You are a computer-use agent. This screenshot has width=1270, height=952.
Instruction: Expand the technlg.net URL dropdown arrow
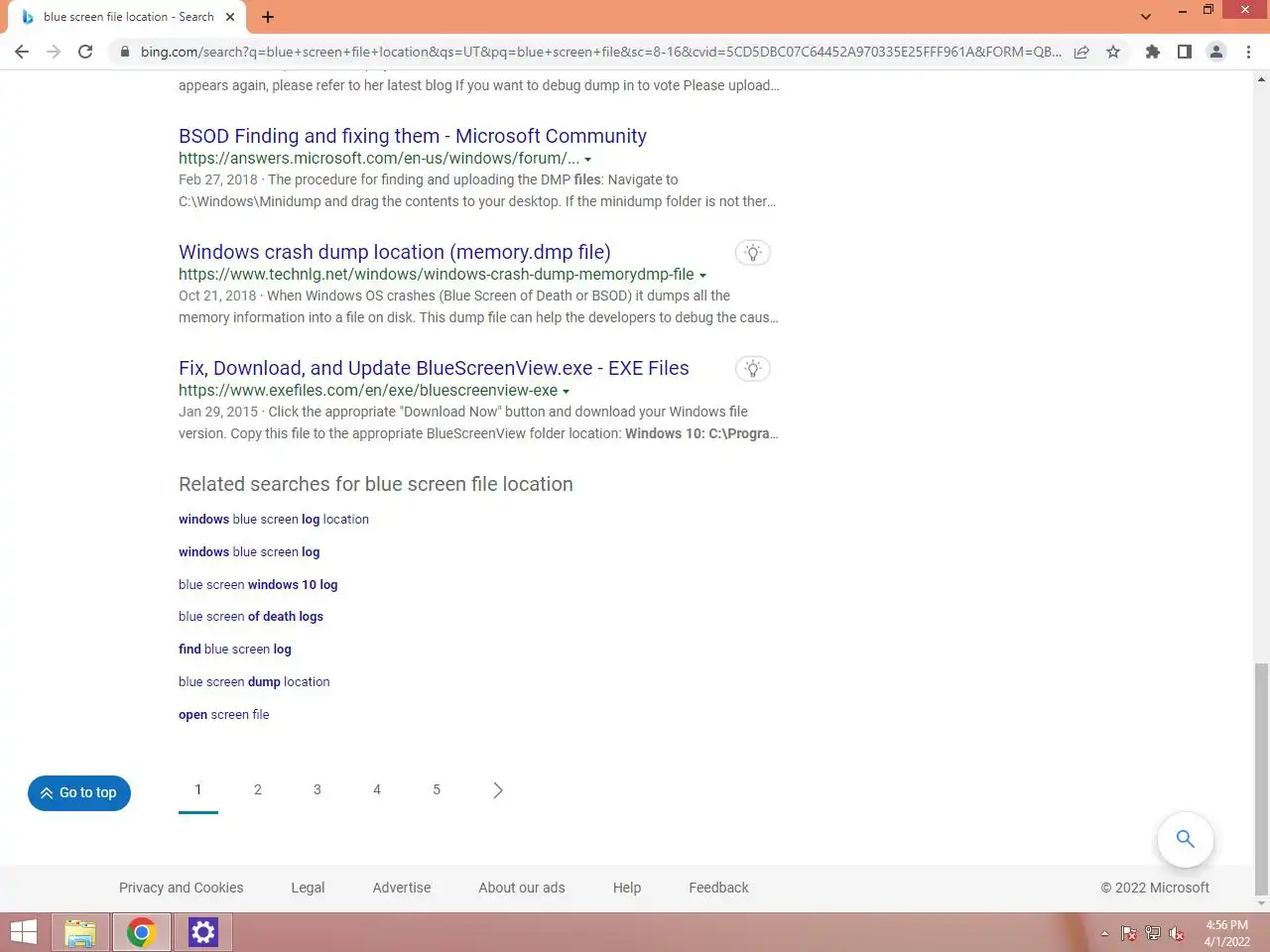click(702, 276)
